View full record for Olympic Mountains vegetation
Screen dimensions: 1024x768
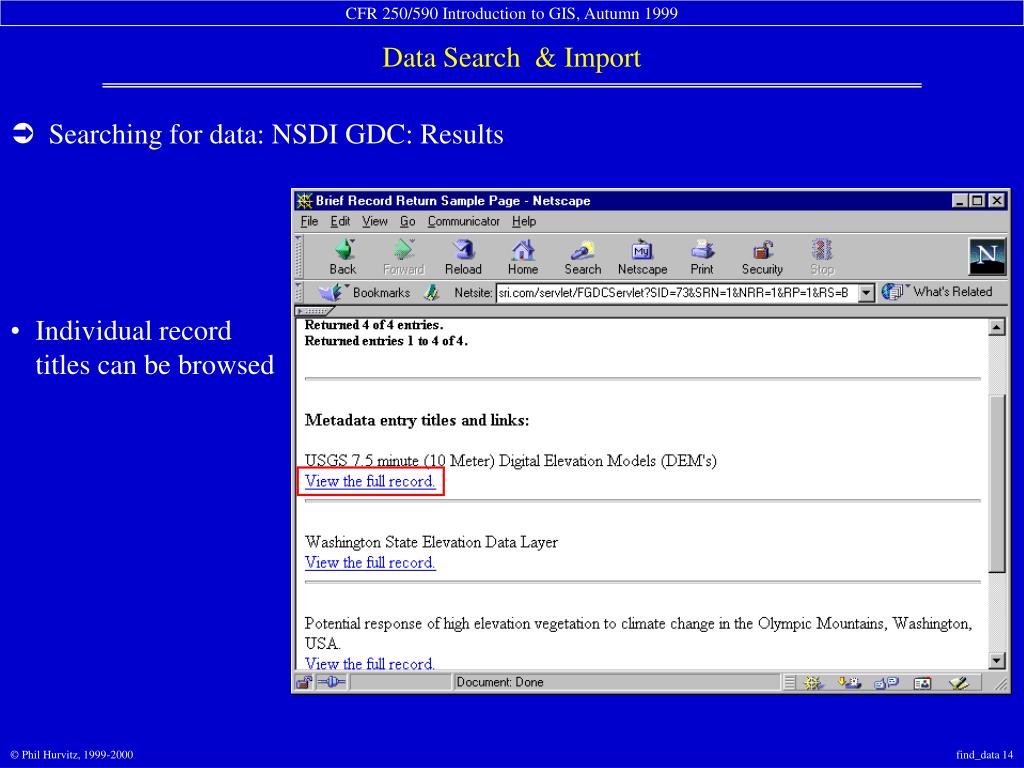(x=370, y=664)
